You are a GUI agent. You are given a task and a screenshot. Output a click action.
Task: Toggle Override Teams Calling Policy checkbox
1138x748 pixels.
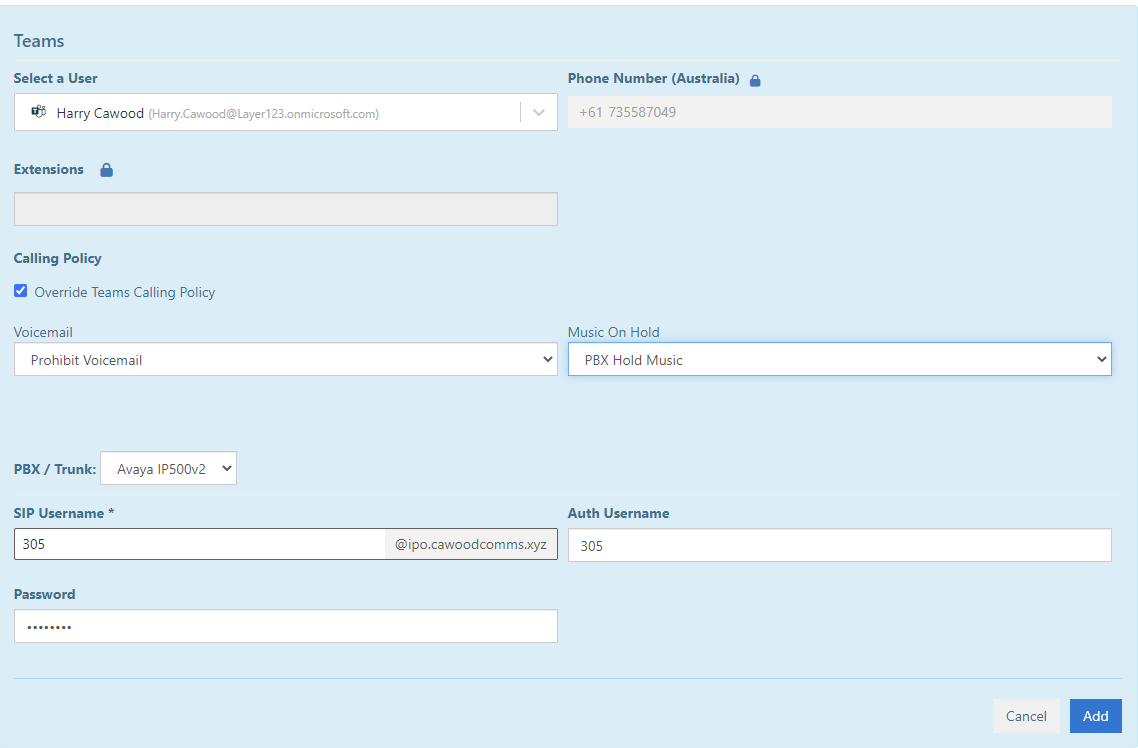pyautogui.click(x=20, y=291)
